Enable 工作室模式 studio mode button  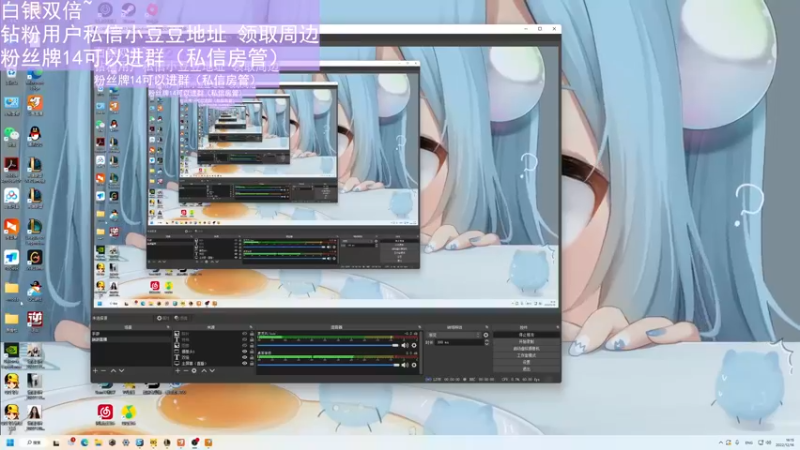526,355
